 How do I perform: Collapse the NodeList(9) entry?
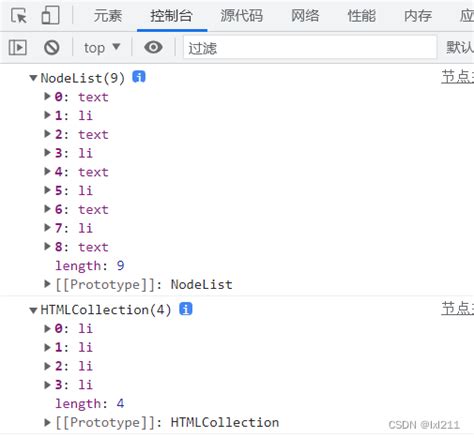click(x=33, y=78)
